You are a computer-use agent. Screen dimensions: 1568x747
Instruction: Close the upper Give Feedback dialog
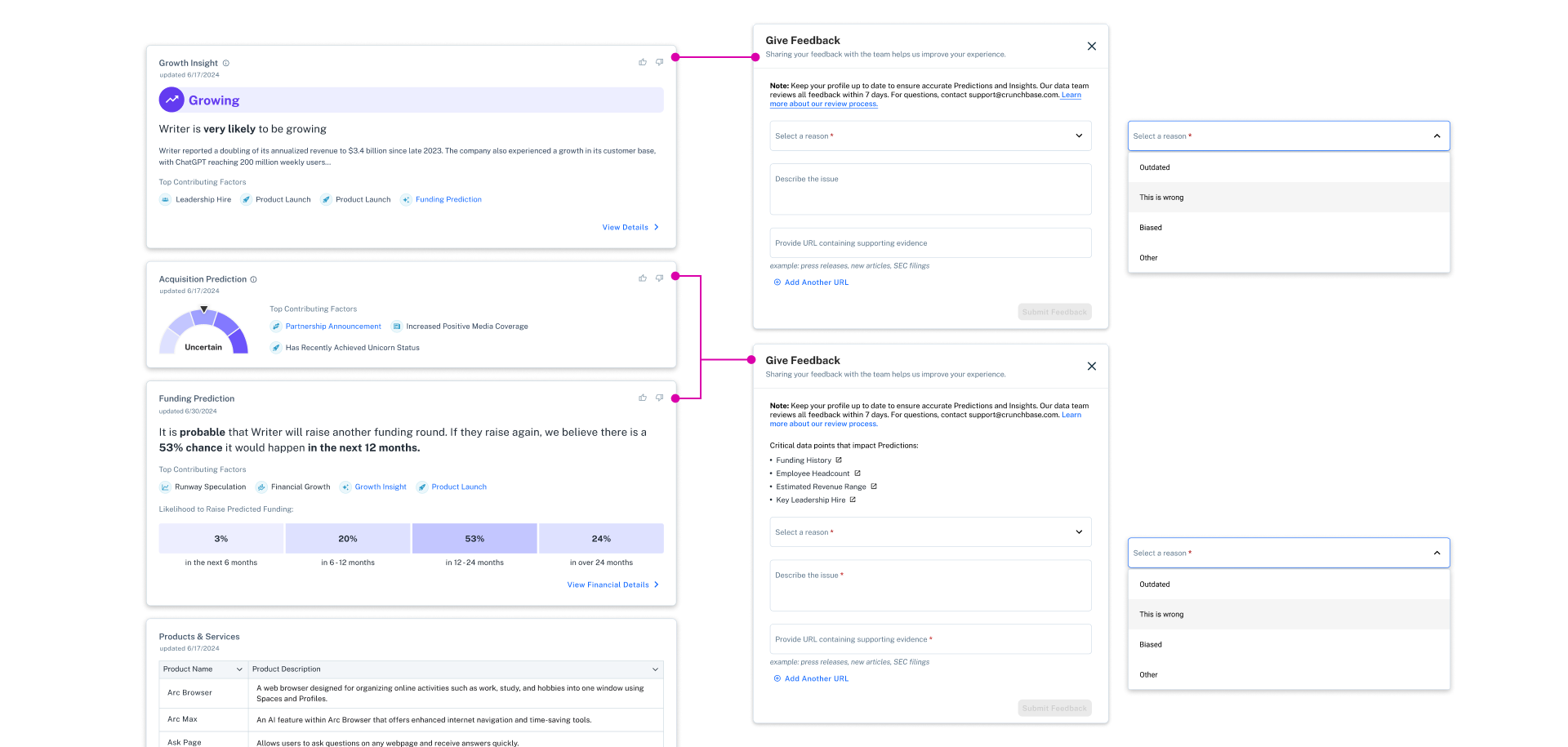pos(1092,47)
